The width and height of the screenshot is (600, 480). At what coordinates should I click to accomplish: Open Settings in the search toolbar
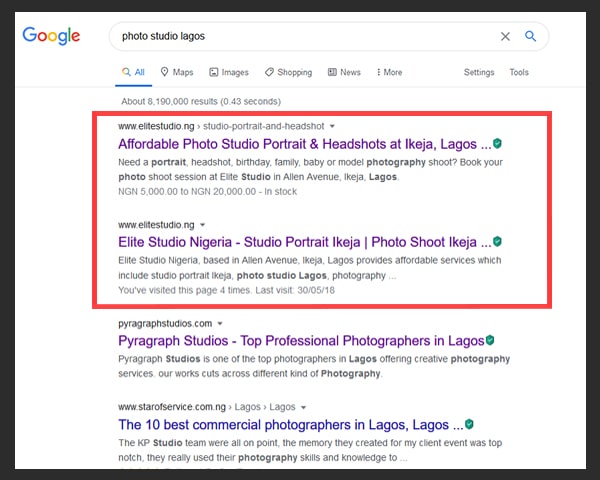(479, 72)
